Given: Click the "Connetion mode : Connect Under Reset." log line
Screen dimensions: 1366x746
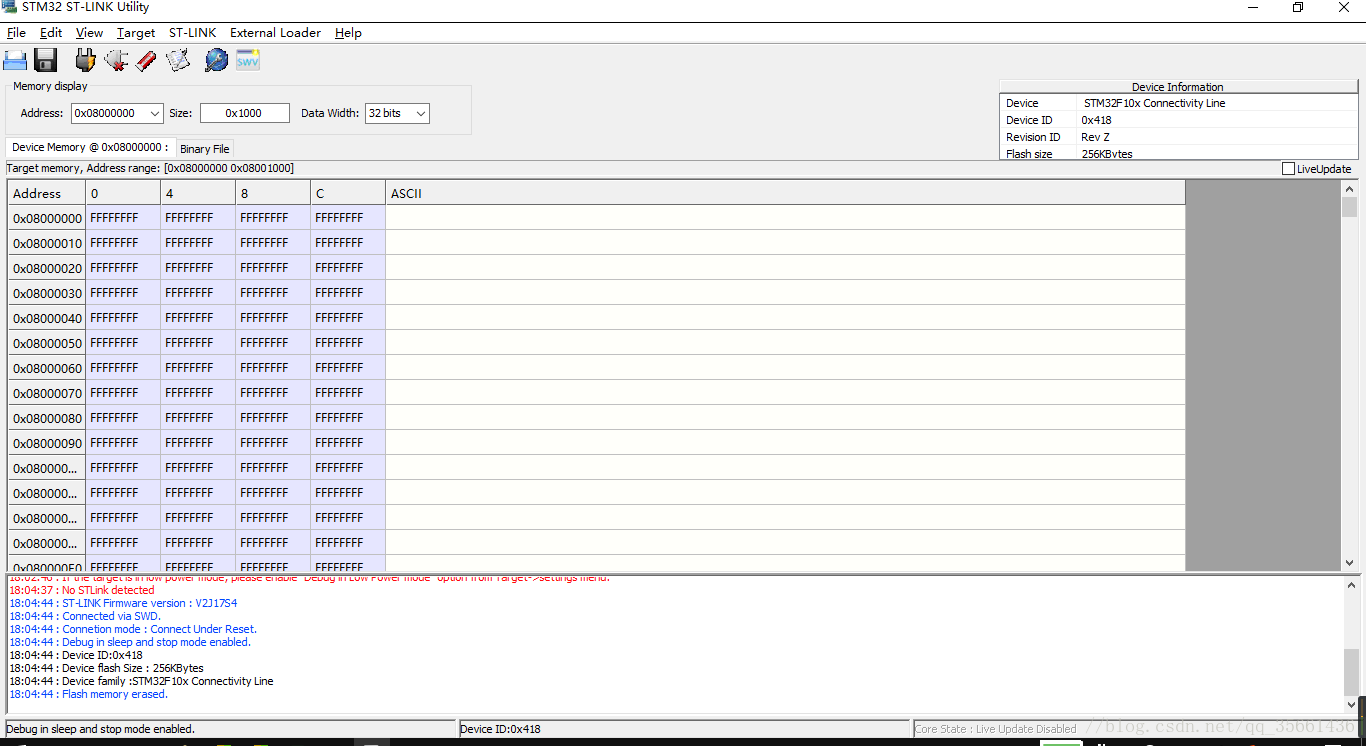Looking at the screenshot, I should click(x=133, y=629).
